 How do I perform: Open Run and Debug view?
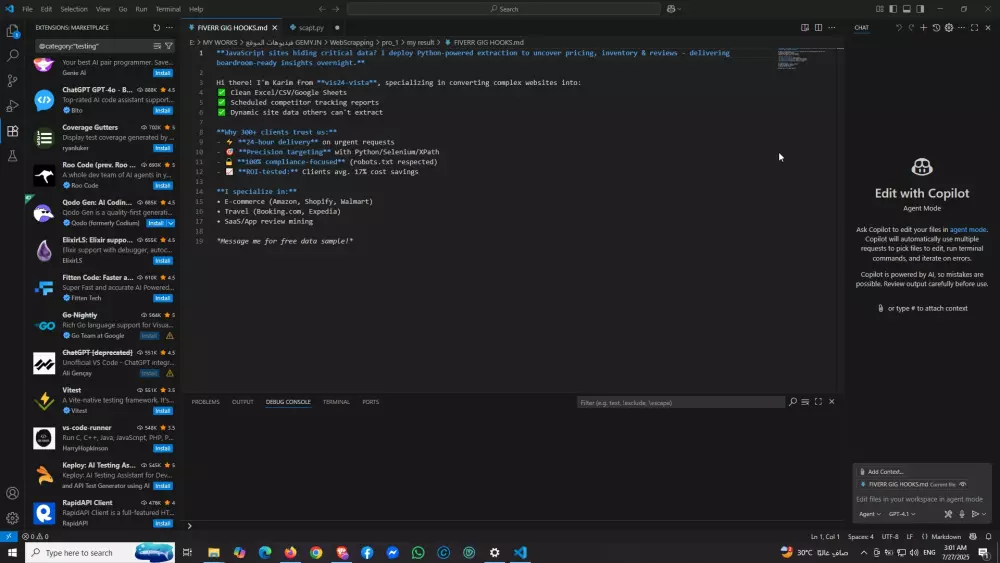[x=12, y=106]
